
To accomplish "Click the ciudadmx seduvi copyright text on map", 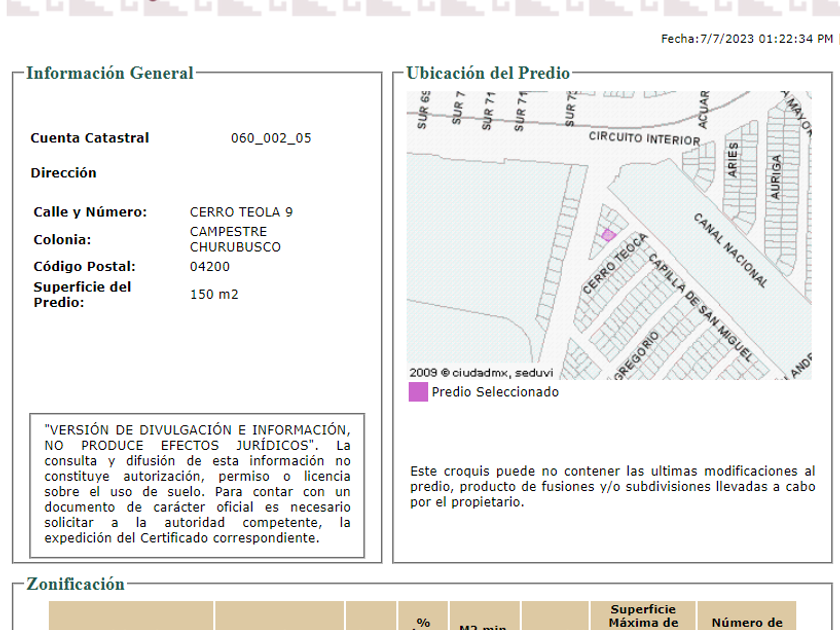I will point(474,372).
